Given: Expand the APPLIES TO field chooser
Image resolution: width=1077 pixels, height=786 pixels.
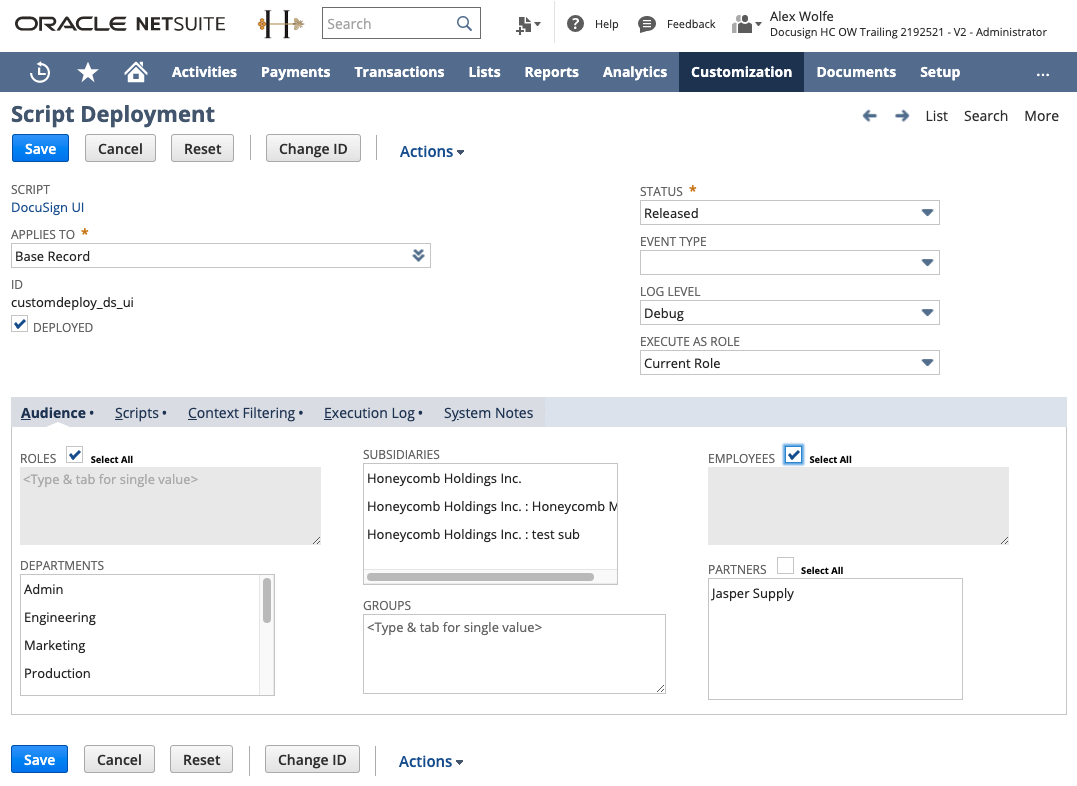Looking at the screenshot, I should coord(418,255).
